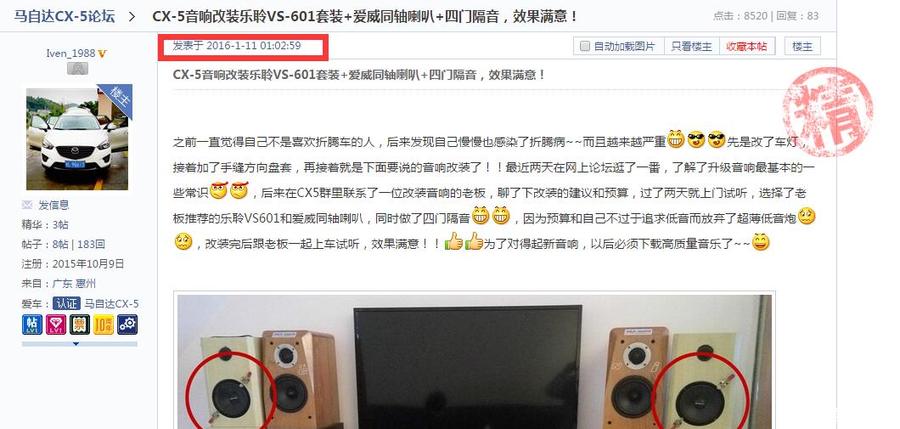Click the pink diamond badge icon
Viewport: 900px width, 429px height.
click(x=56, y=324)
